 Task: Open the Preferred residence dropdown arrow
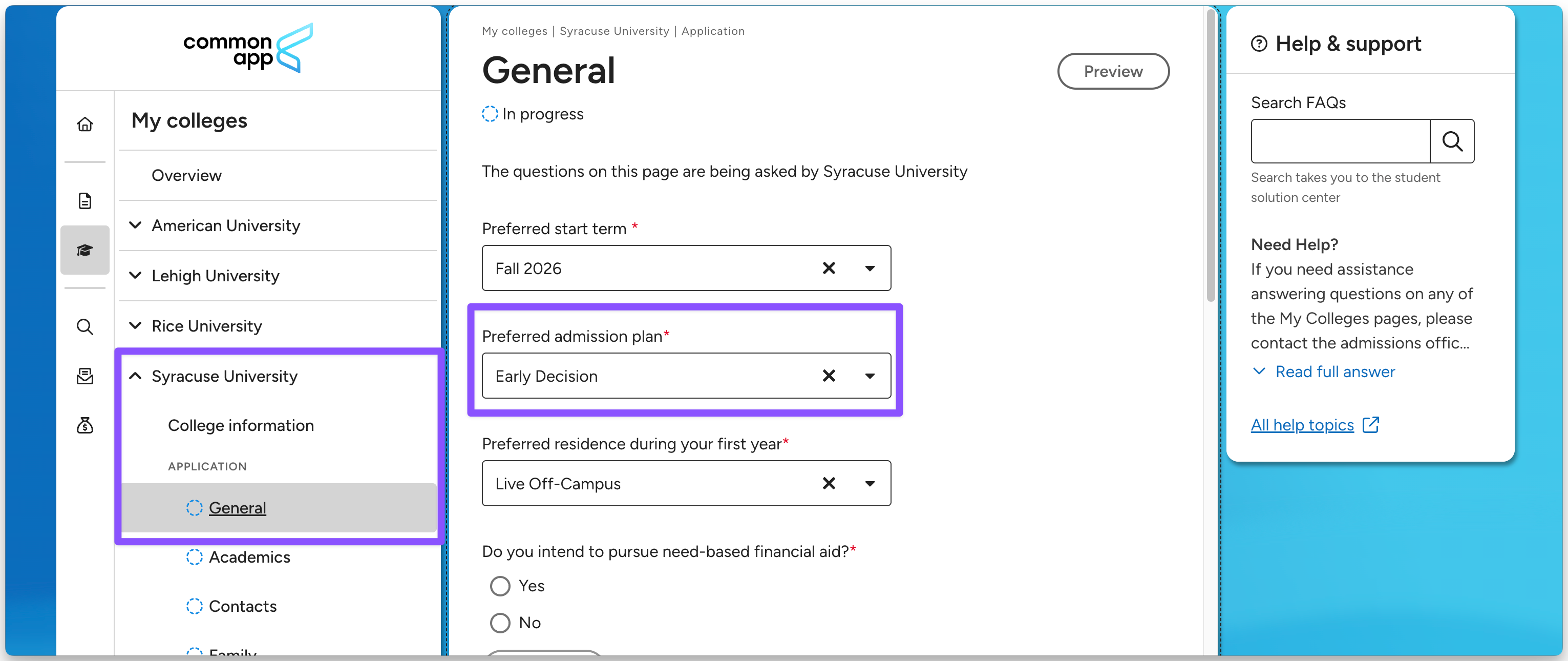870,483
